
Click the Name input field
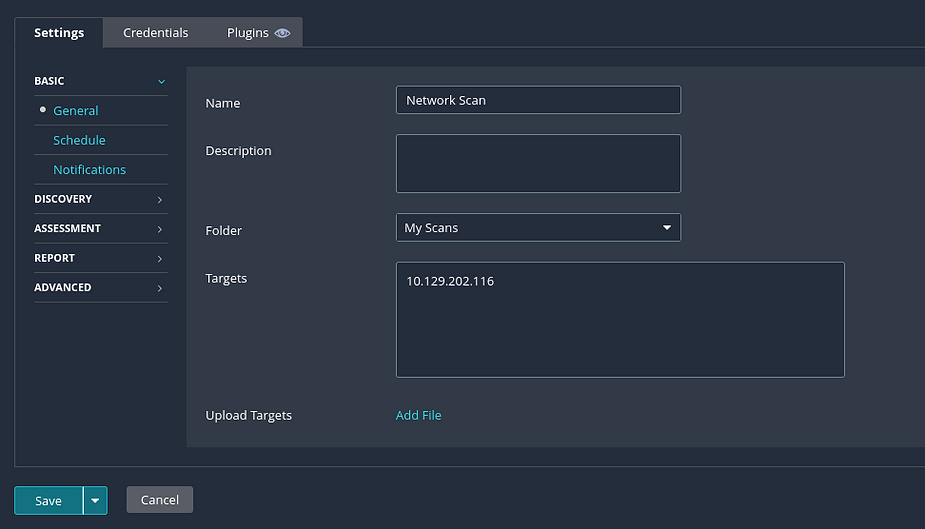(538, 100)
